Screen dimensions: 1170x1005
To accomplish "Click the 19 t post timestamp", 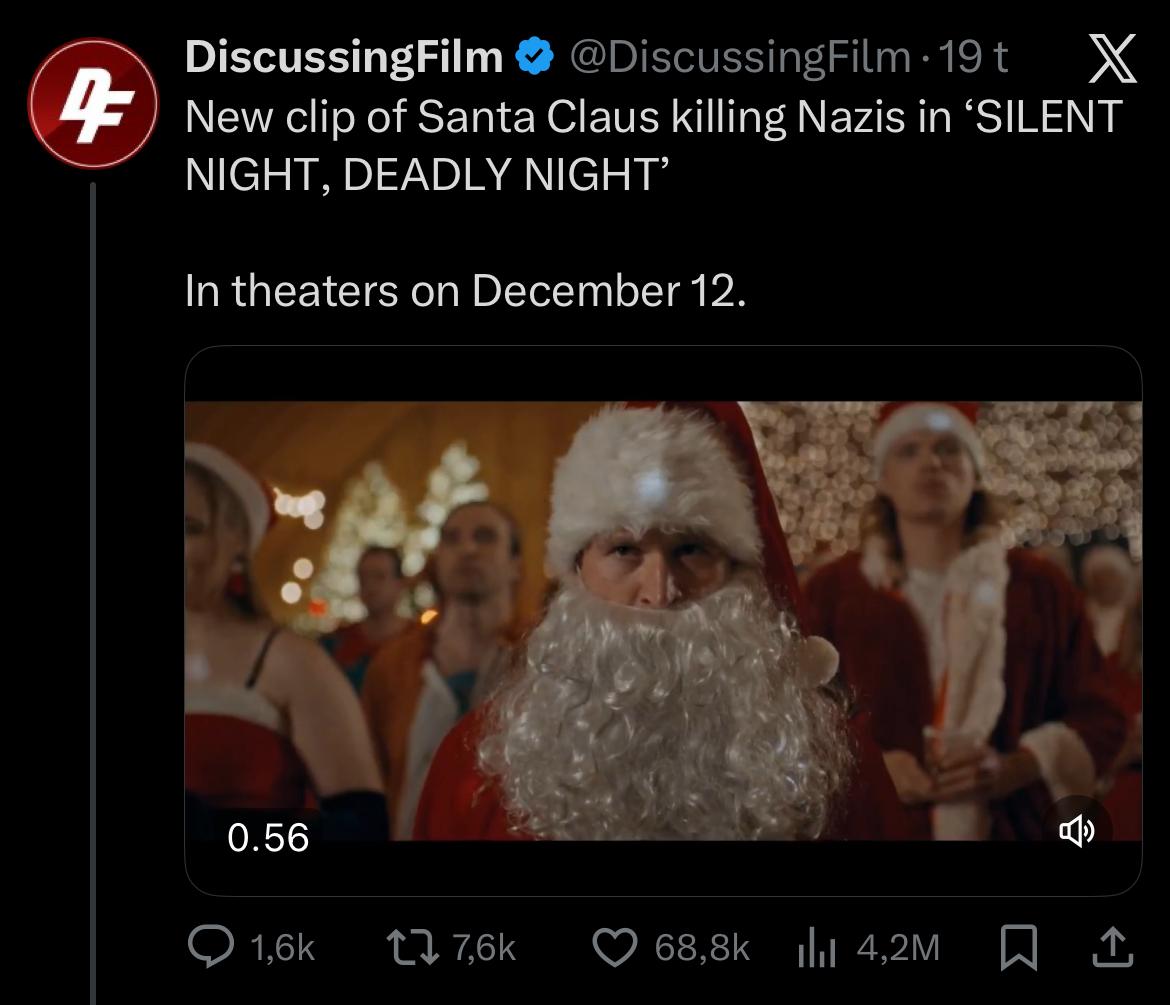I will pyautogui.click(x=974, y=59).
